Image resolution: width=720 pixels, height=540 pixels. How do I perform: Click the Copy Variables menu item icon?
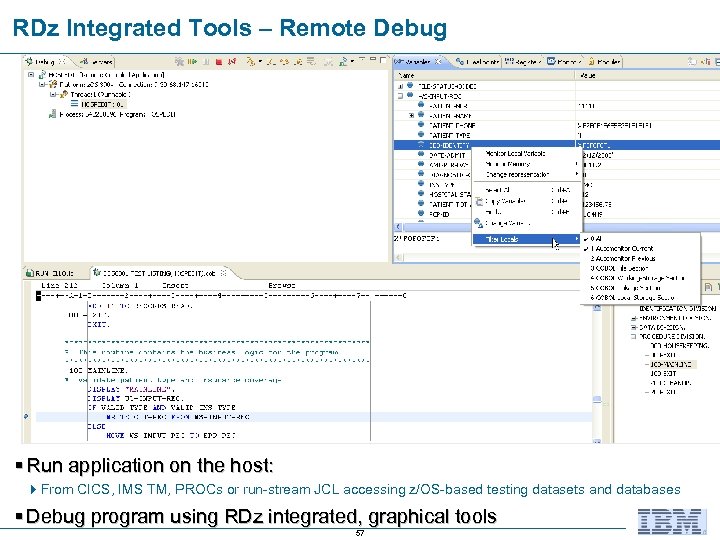479,202
